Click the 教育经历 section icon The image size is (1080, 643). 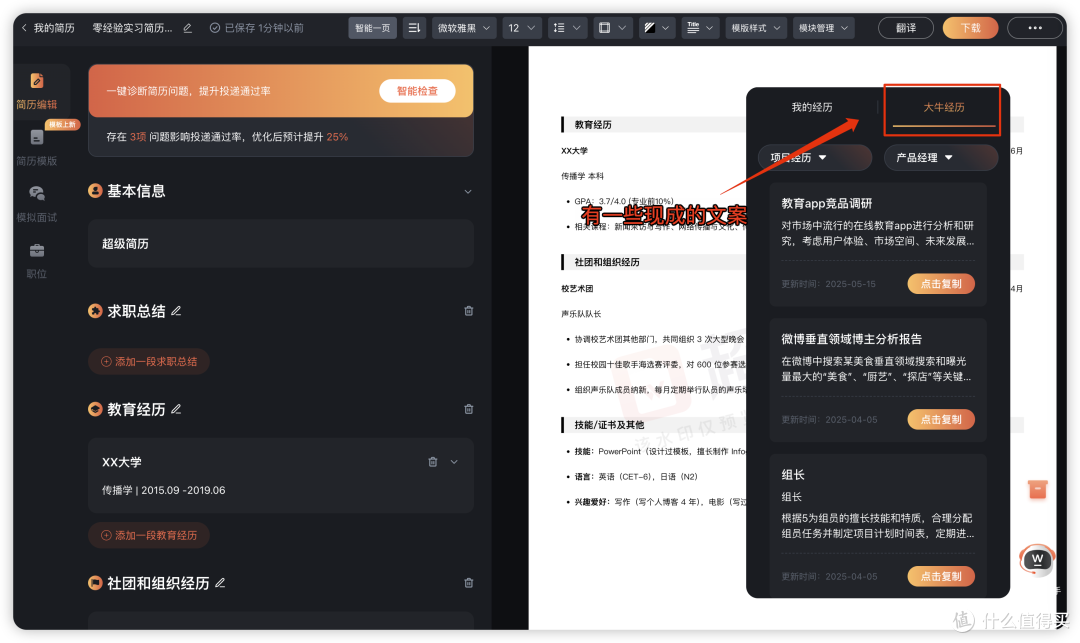(96, 410)
